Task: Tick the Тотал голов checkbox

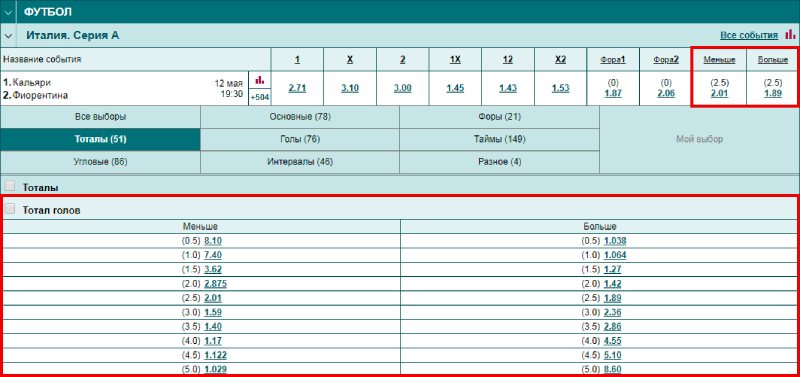Action: (10, 209)
